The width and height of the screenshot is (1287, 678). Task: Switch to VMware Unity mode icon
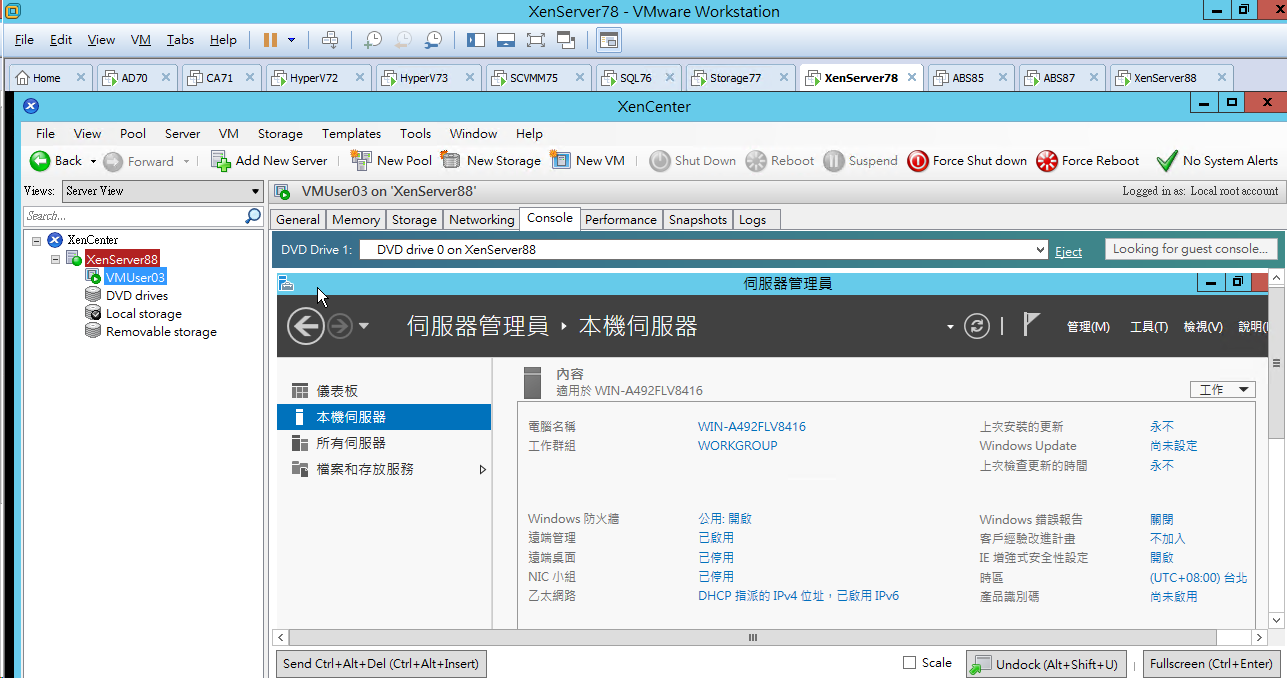click(x=566, y=40)
